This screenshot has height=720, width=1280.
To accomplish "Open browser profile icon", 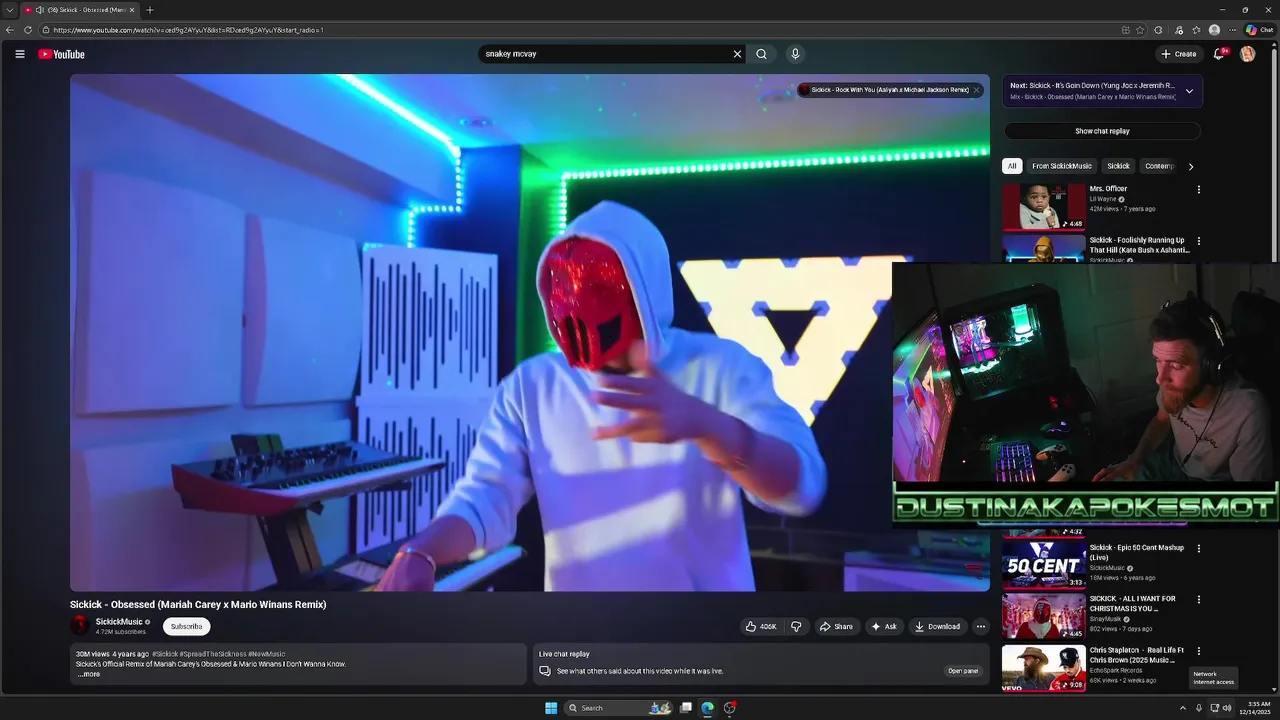I will click(x=1214, y=30).
